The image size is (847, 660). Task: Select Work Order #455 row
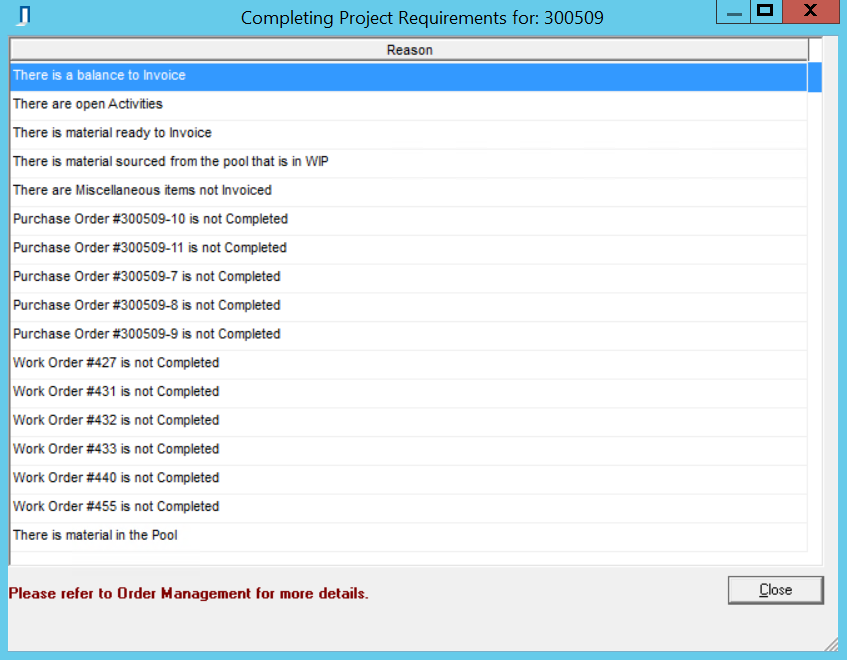[409, 506]
